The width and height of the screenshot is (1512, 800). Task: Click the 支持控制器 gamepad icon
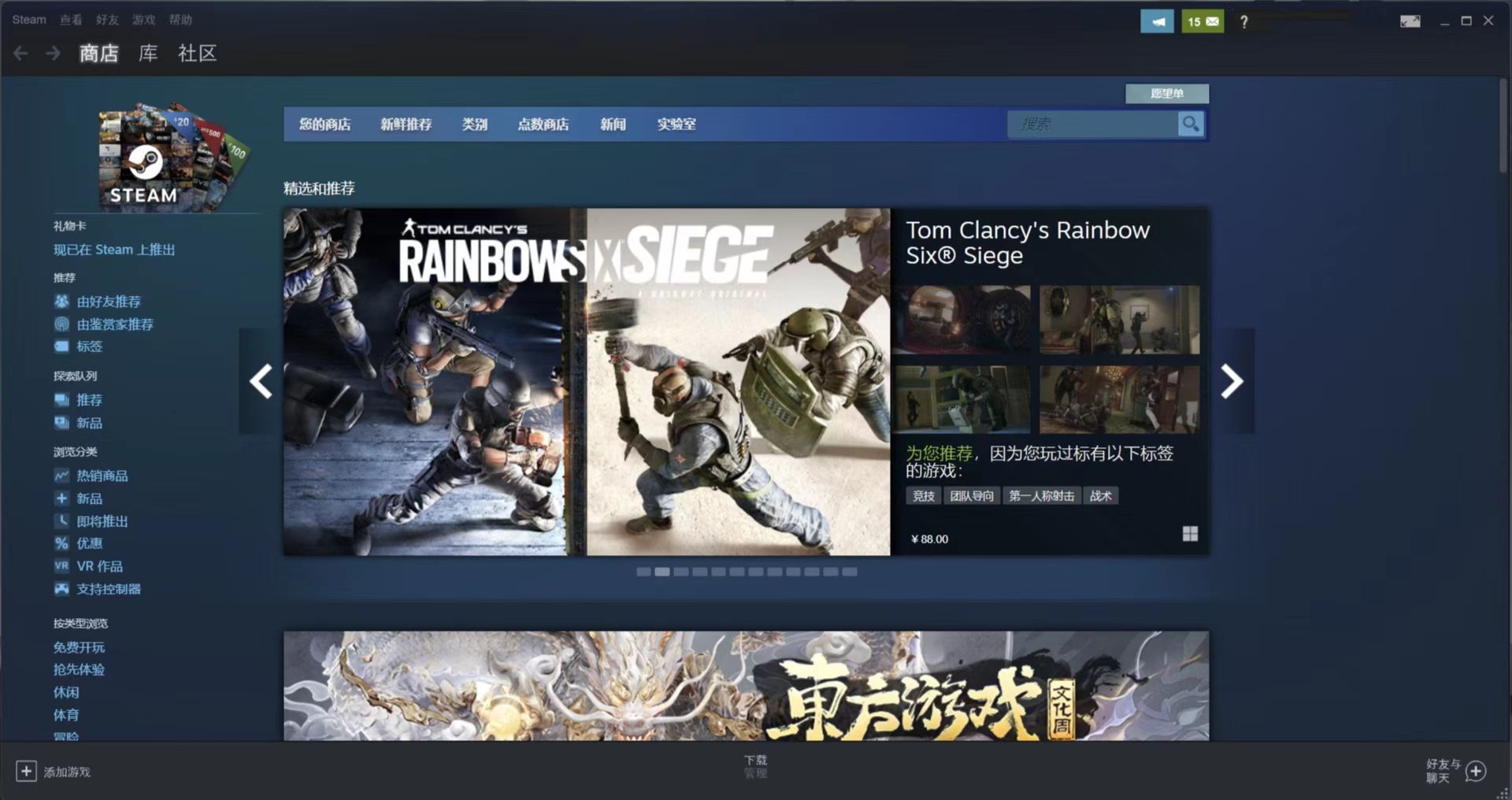[x=61, y=588]
